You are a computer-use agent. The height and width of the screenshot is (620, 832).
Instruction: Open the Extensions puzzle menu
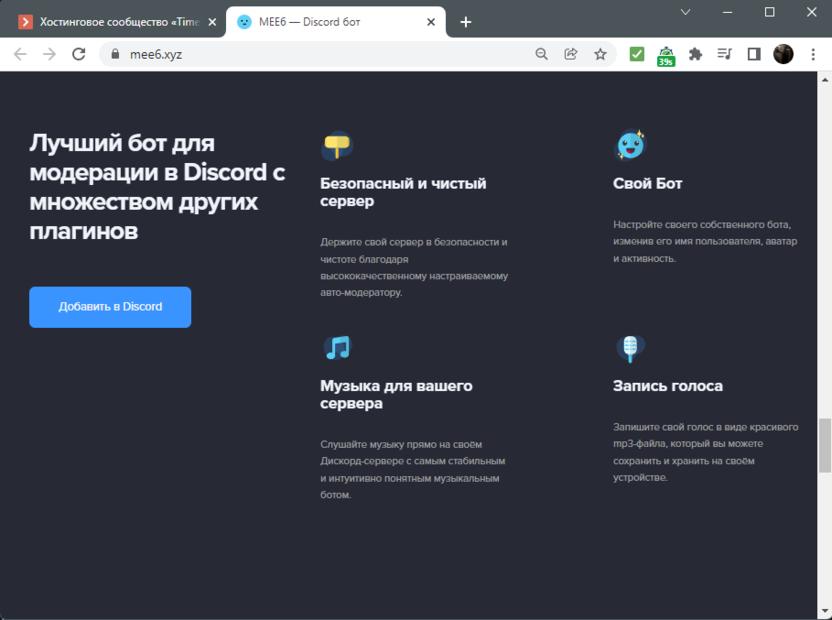695,54
